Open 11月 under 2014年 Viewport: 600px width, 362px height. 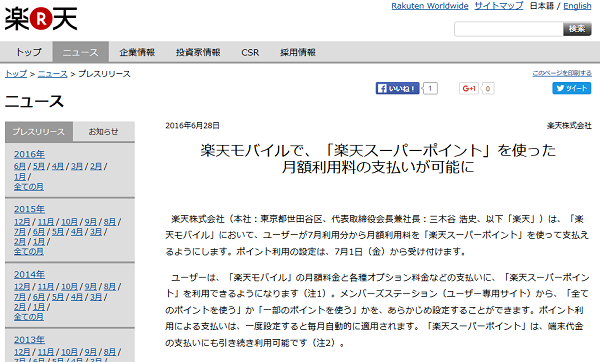tap(46, 287)
